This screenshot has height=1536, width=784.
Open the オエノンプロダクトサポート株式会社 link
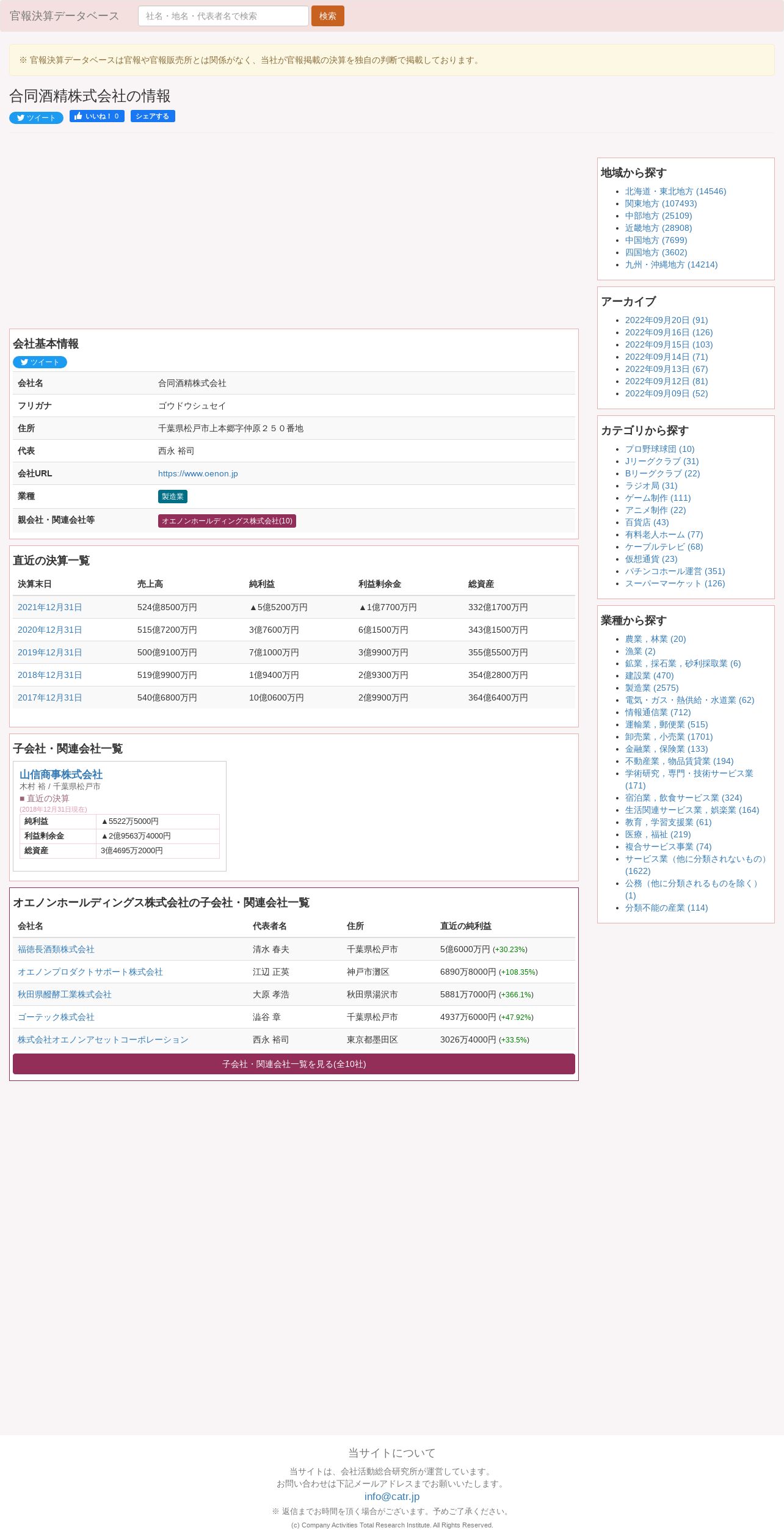(90, 972)
